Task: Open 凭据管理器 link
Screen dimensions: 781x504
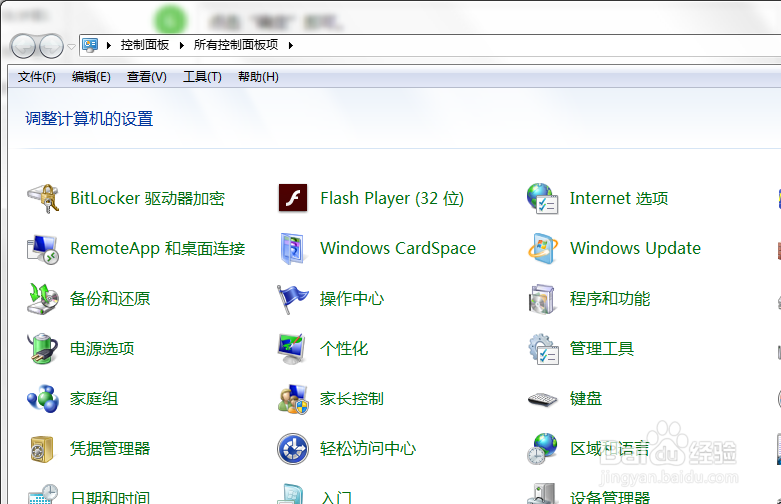Action: pyautogui.click(x=110, y=448)
